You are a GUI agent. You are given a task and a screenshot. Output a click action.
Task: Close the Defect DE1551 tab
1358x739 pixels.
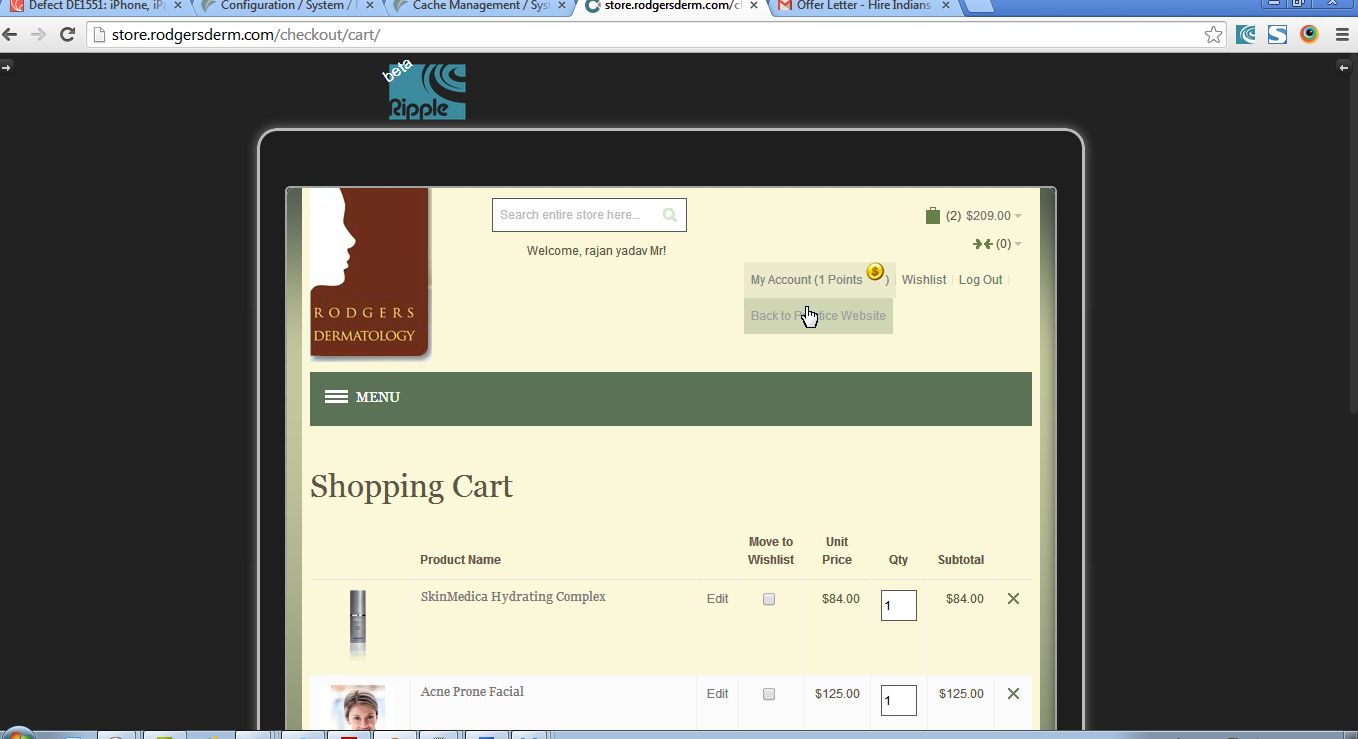coord(177,5)
